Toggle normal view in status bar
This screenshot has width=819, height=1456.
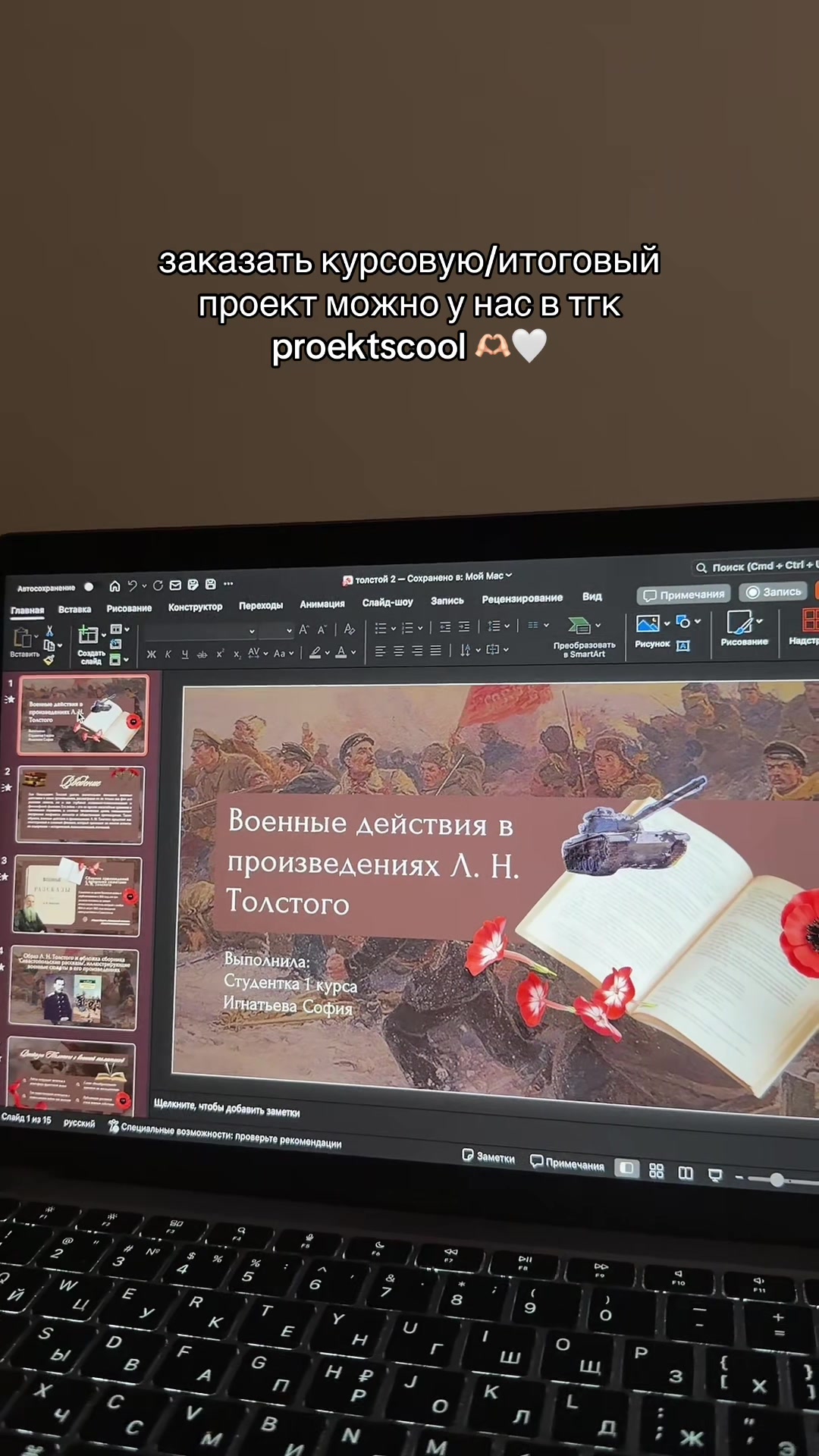tap(626, 1169)
